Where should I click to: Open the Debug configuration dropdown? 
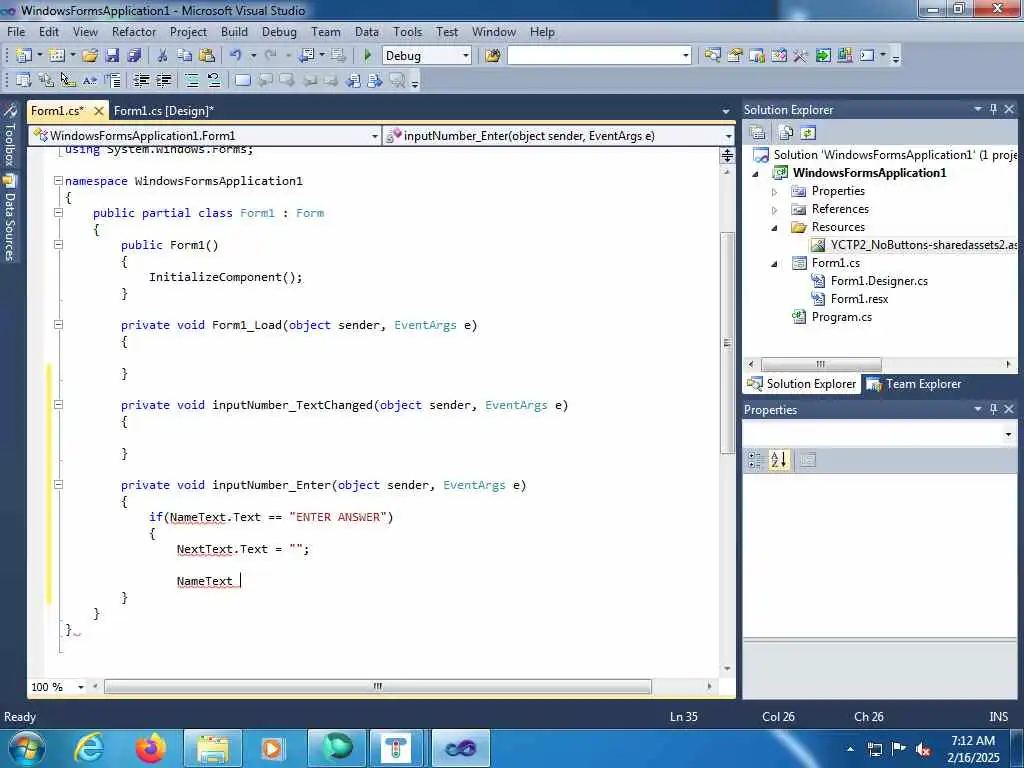coord(466,56)
